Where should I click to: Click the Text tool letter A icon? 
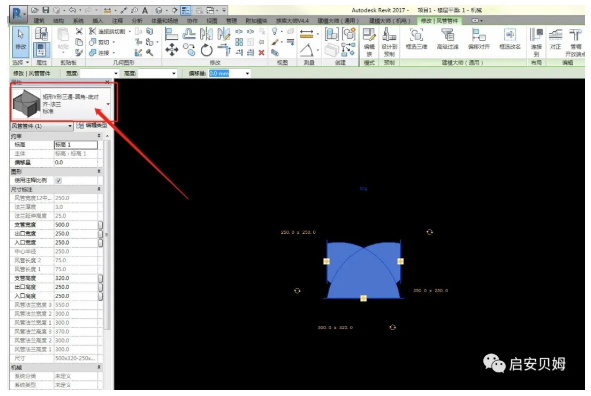(145, 10)
